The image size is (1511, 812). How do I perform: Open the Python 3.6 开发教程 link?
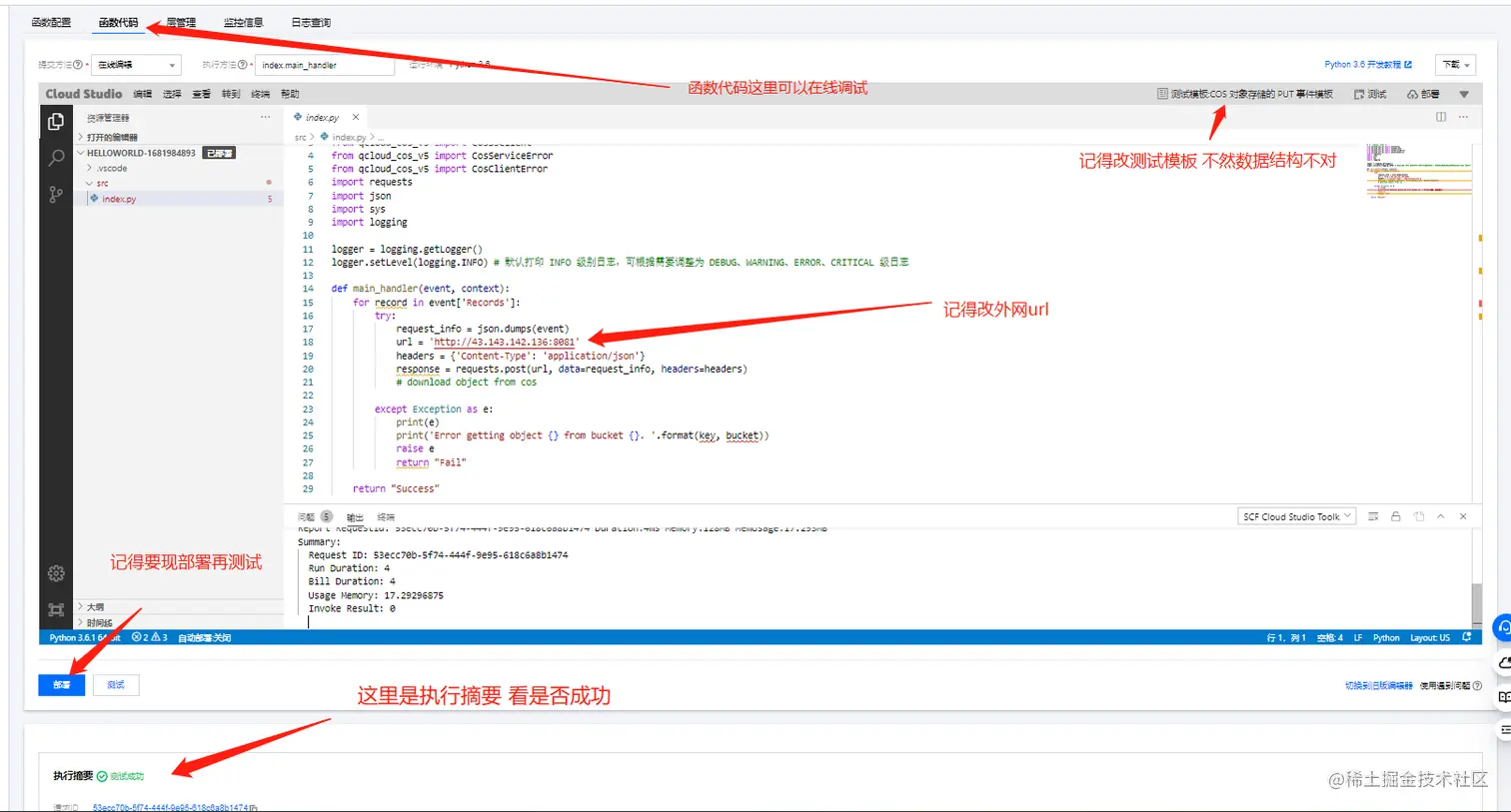pos(1368,64)
